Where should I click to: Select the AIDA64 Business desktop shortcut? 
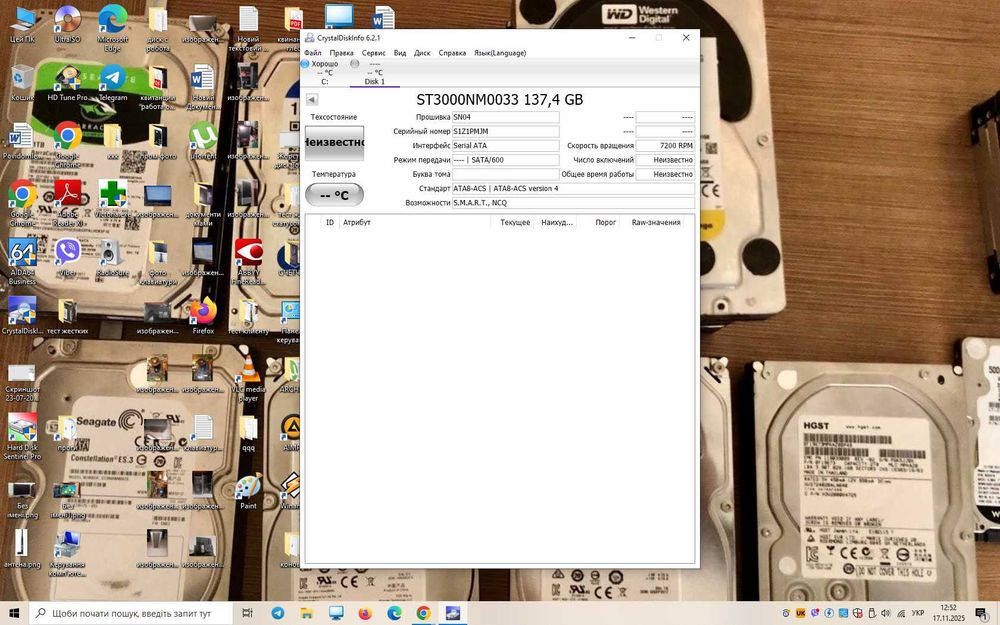tap(22, 262)
